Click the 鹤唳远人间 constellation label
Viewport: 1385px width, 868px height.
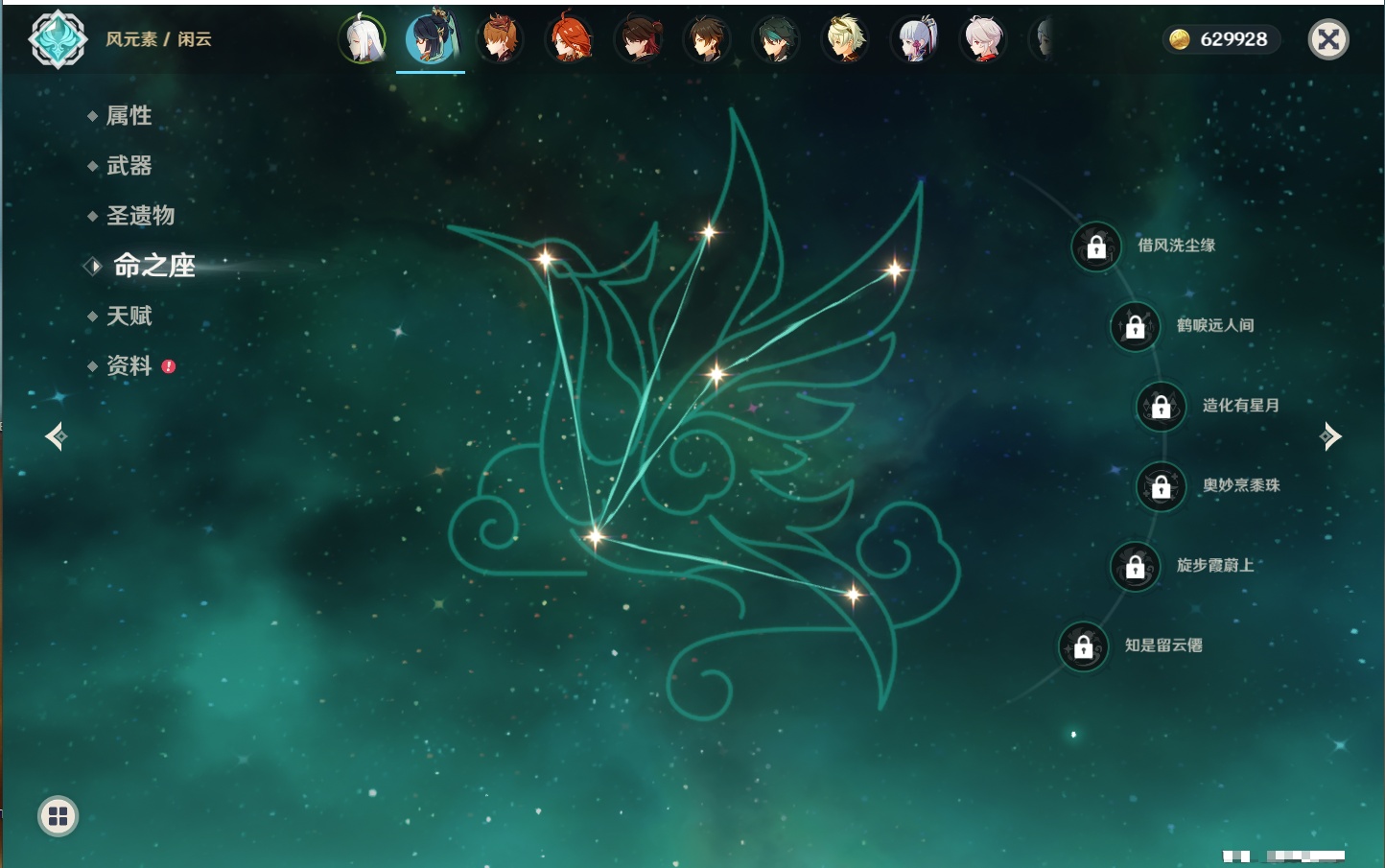coord(1215,325)
